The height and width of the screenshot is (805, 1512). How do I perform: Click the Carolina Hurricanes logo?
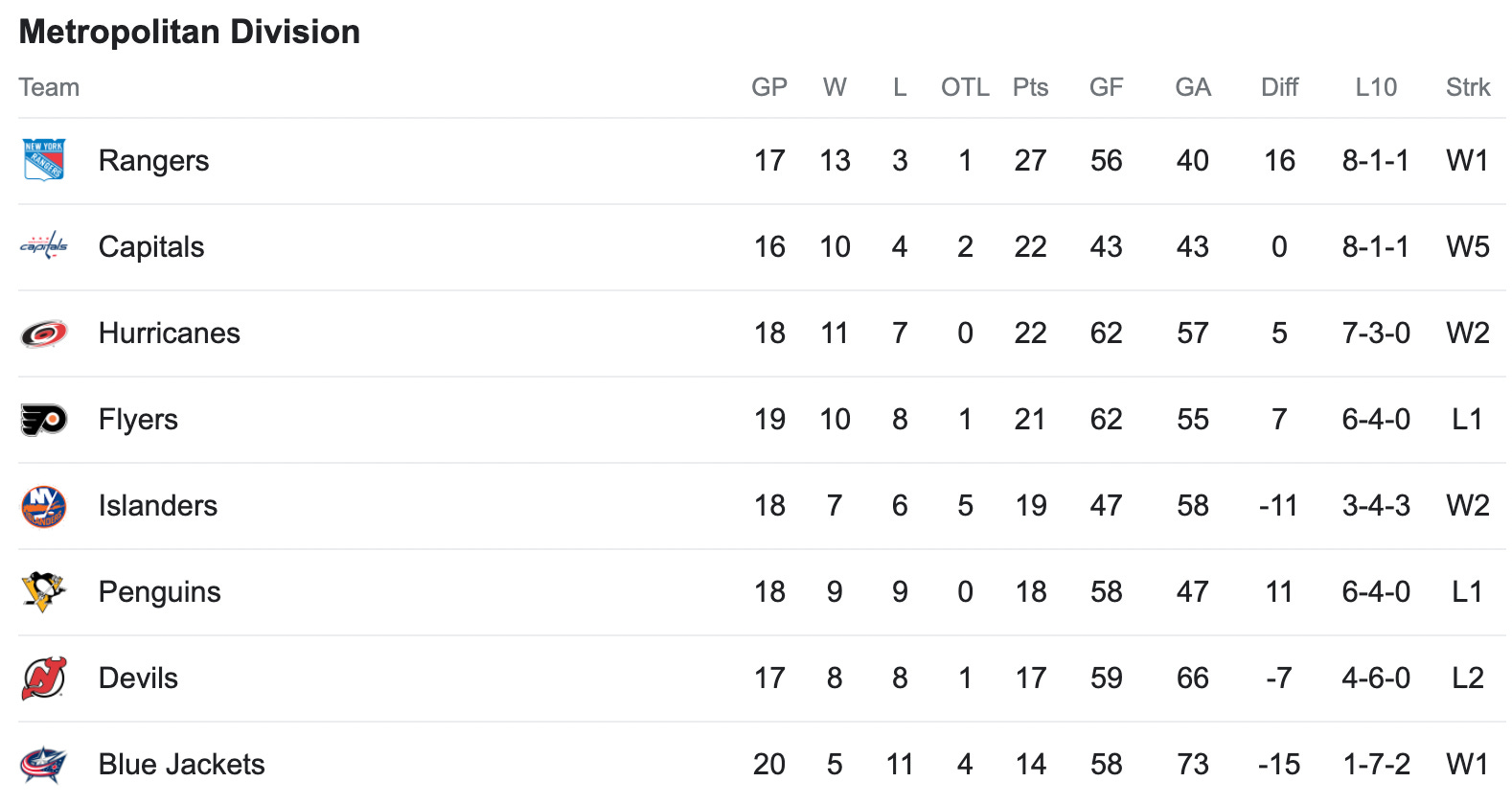tap(44, 333)
